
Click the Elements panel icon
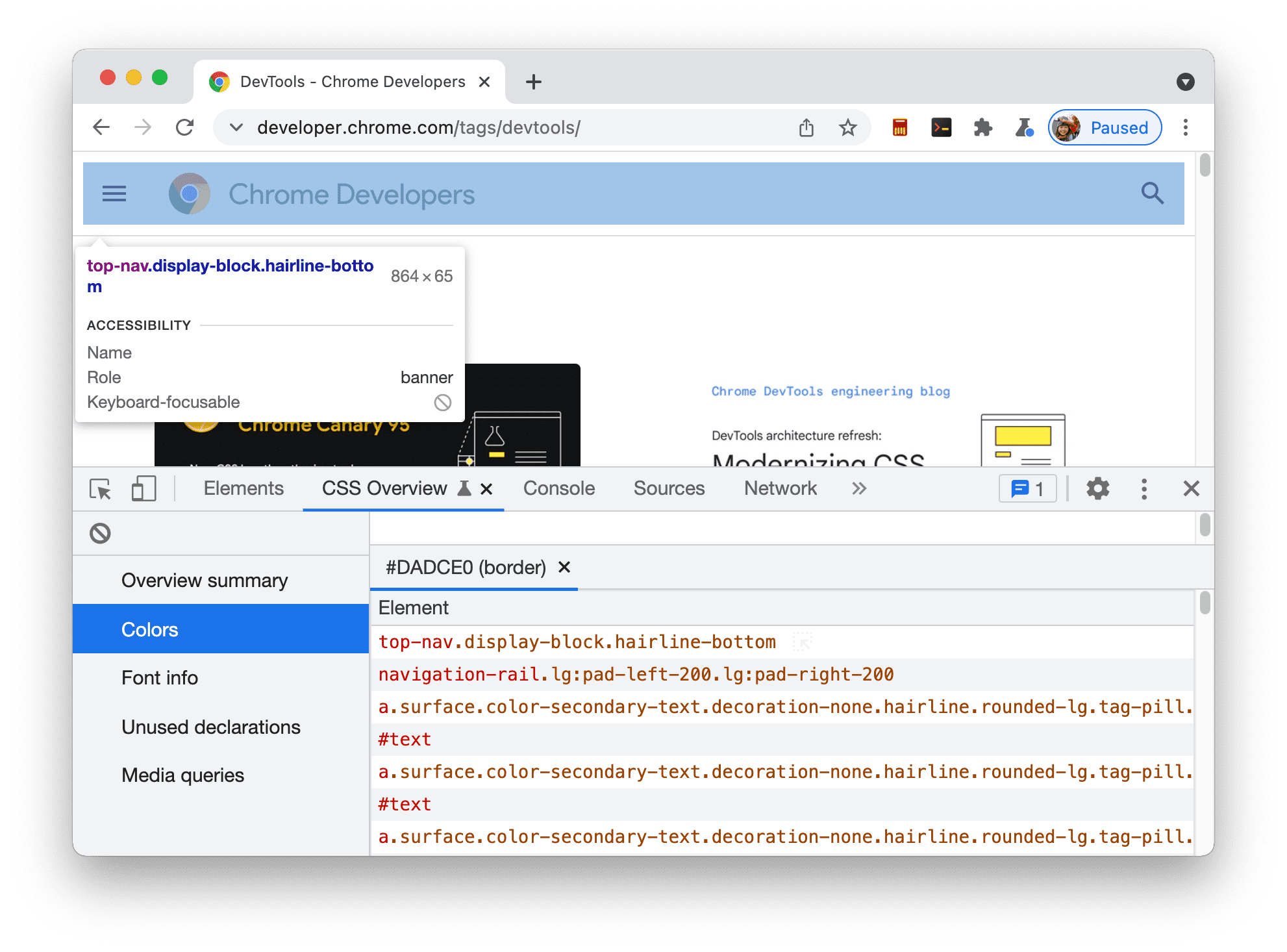tap(244, 488)
